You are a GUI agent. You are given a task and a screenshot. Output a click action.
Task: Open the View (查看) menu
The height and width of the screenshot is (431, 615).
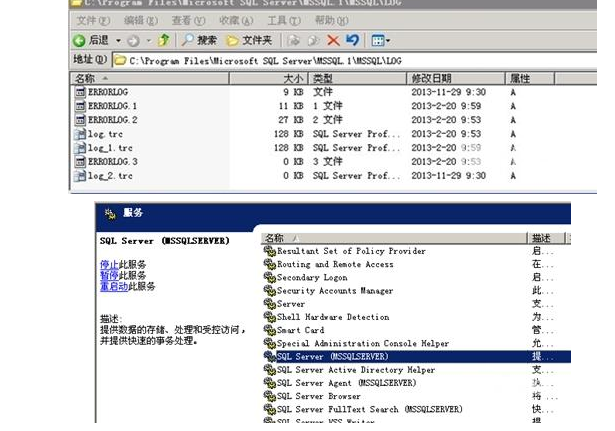click(x=188, y=20)
